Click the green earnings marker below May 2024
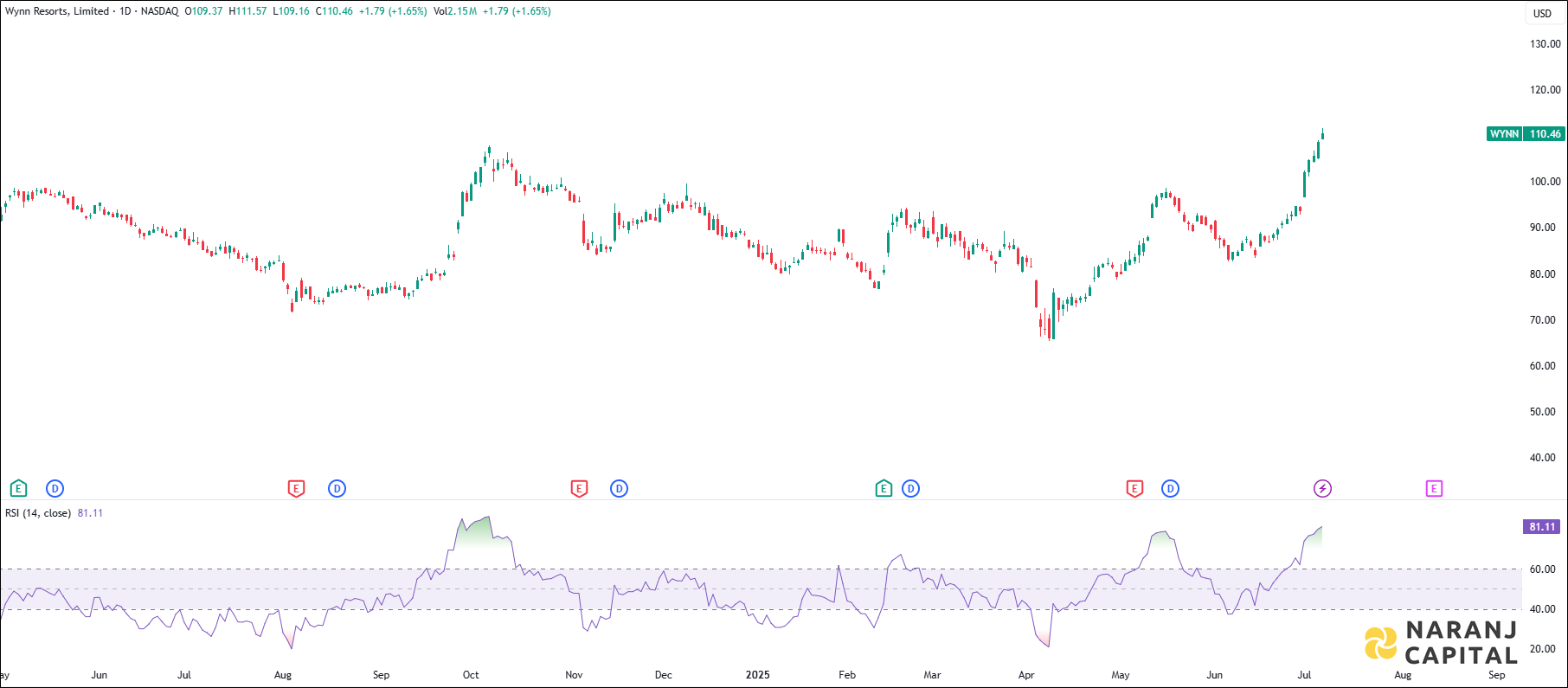1568x688 pixels. tap(18, 489)
